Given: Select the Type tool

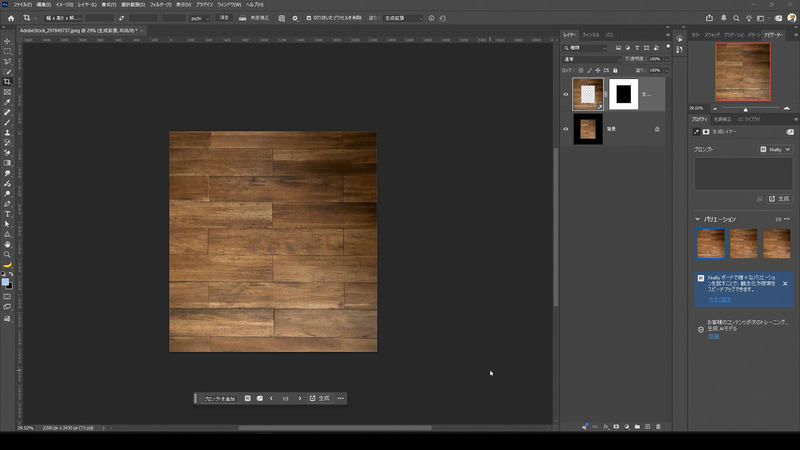Looking at the screenshot, I should [x=7, y=214].
